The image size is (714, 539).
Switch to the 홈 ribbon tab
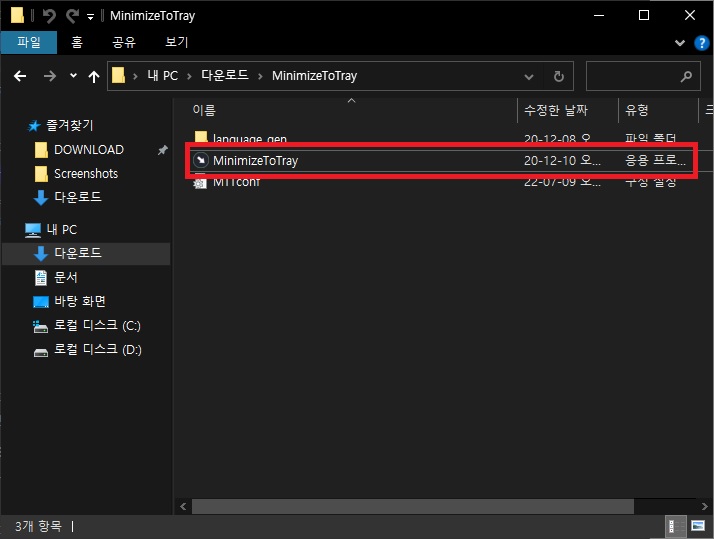pos(76,42)
